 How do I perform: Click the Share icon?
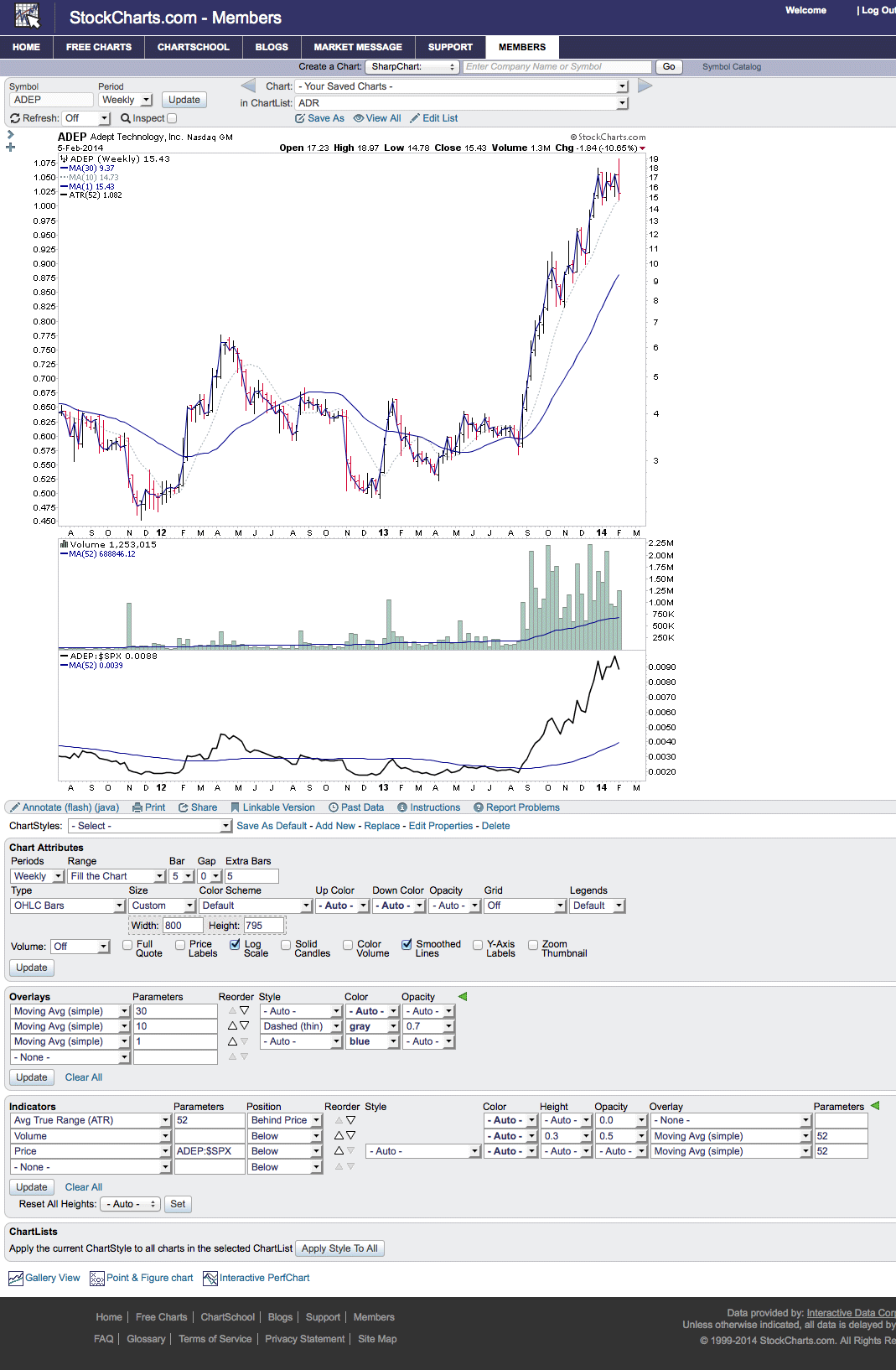(183, 807)
